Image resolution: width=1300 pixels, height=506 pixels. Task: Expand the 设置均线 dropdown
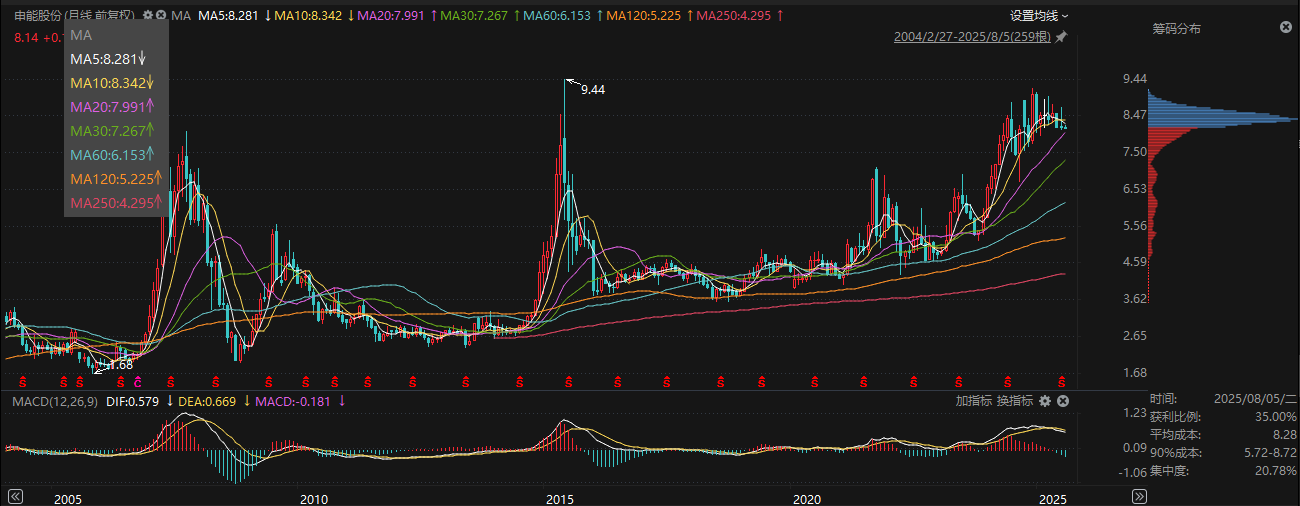click(1039, 16)
